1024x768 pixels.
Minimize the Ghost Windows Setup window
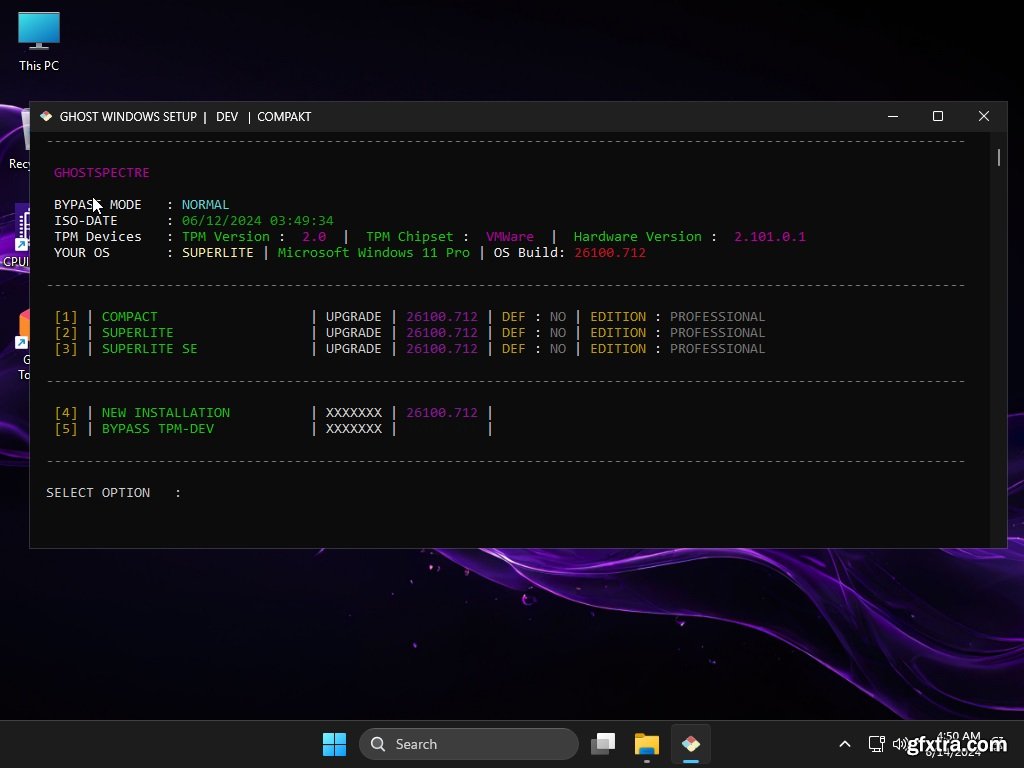(x=892, y=117)
